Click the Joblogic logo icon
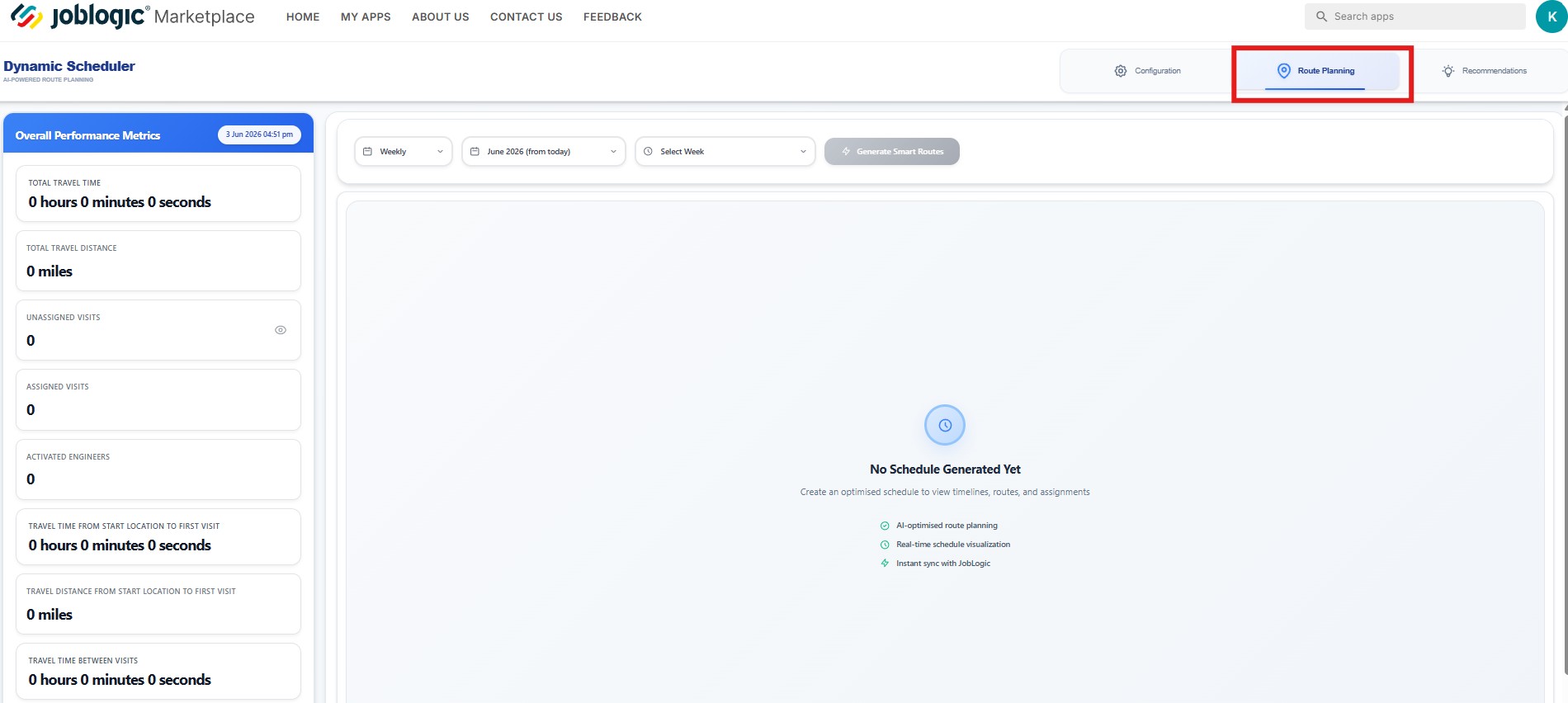Viewport: 1568px width, 703px height. 26,17
